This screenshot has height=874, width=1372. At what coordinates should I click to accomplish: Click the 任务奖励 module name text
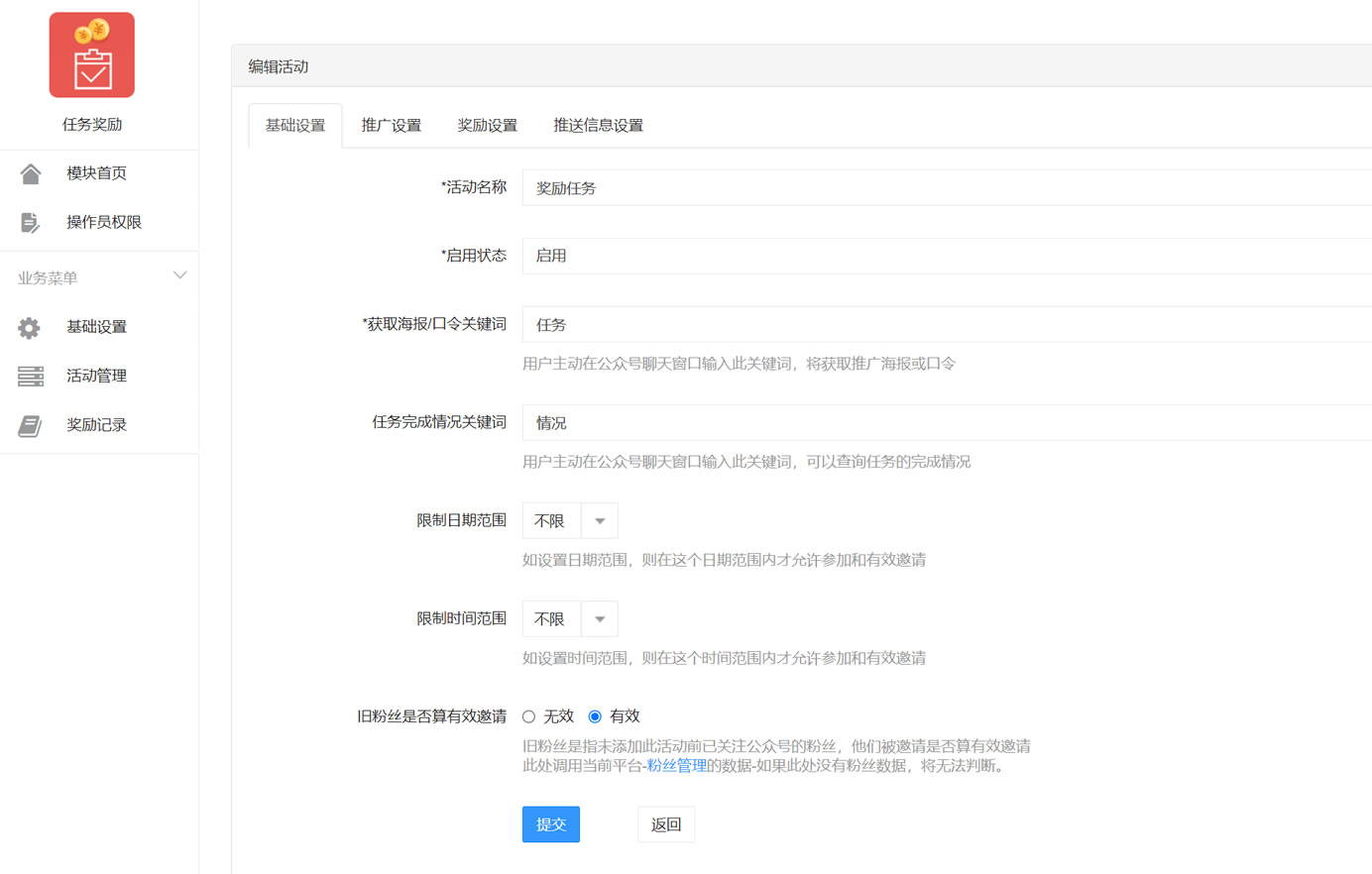(x=92, y=125)
